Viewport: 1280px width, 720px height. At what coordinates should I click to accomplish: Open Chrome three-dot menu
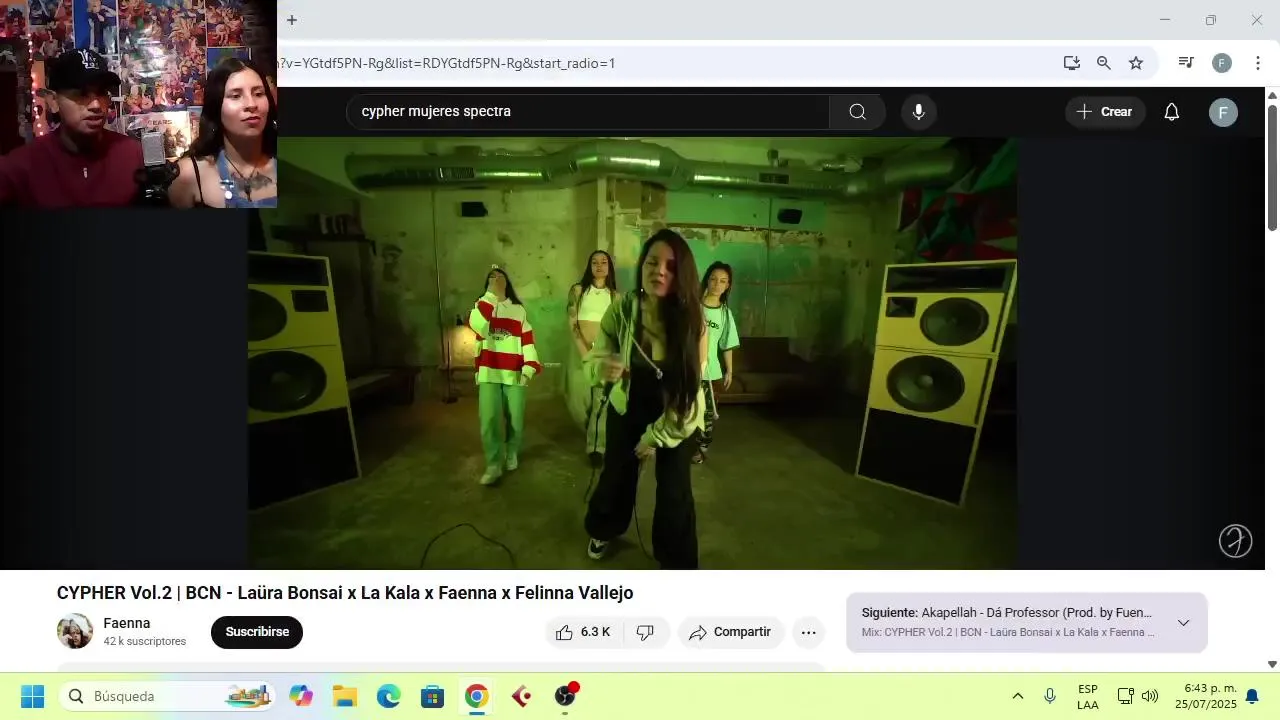click(x=1258, y=63)
